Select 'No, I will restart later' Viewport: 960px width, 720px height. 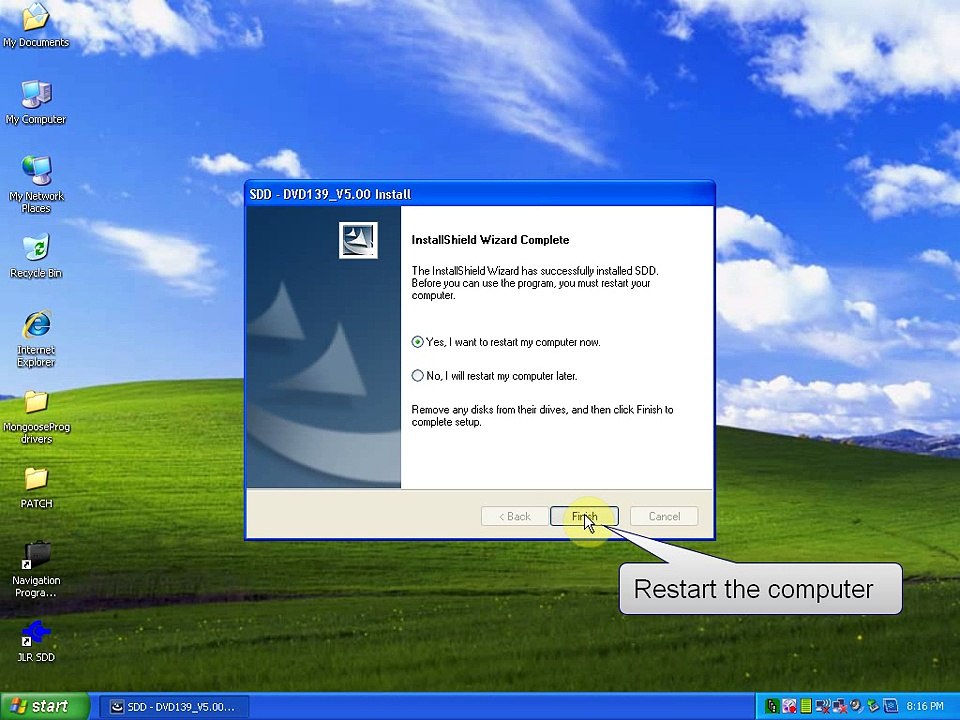point(495,375)
